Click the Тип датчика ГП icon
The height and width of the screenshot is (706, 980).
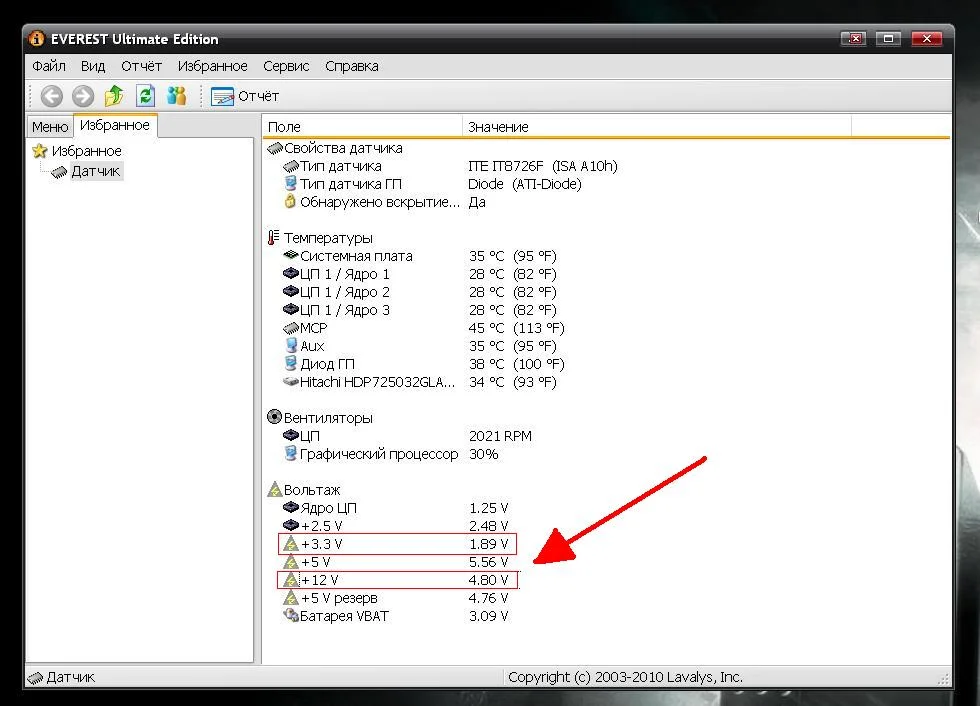click(x=291, y=184)
